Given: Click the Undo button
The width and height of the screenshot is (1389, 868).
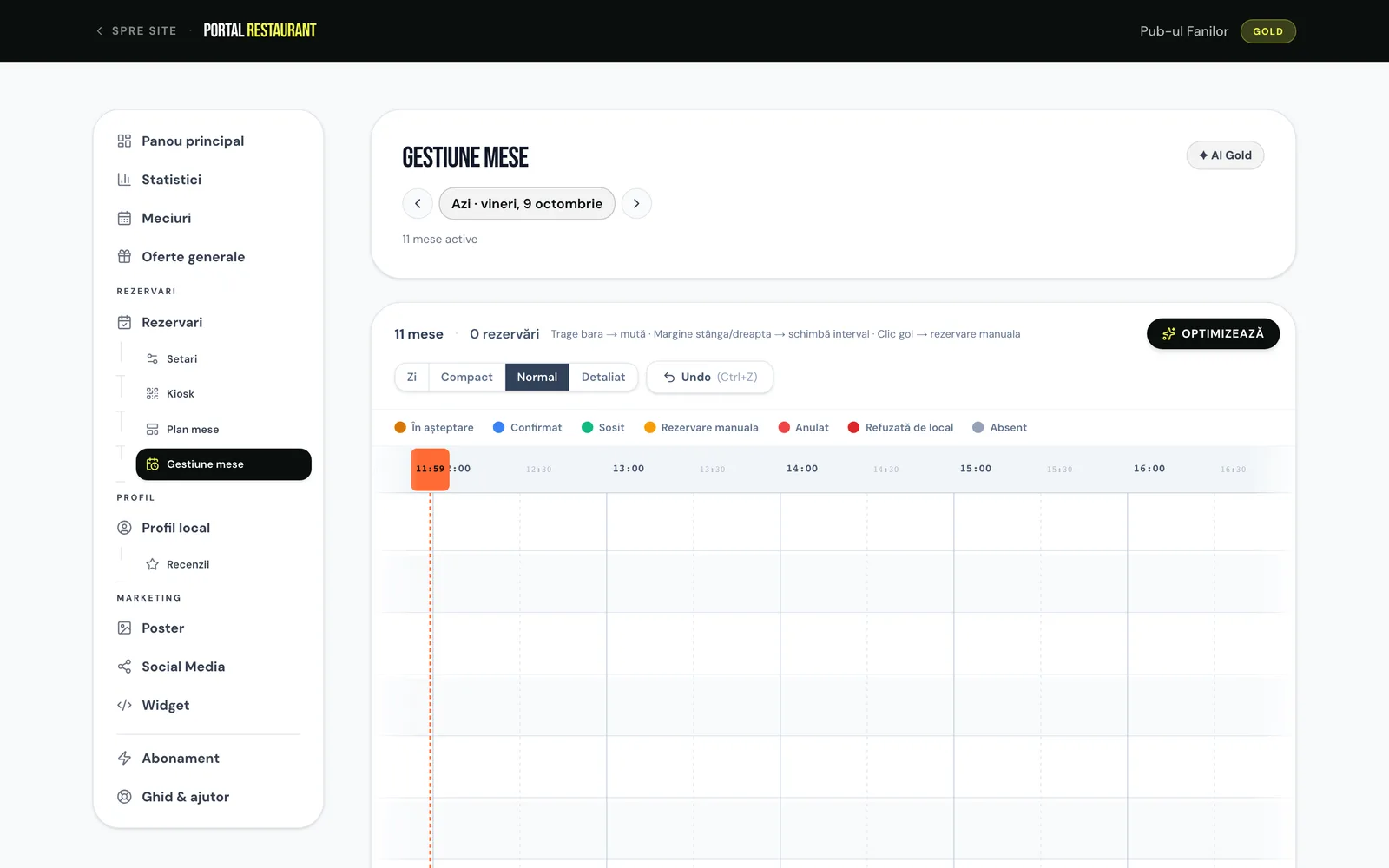Looking at the screenshot, I should 710,378.
